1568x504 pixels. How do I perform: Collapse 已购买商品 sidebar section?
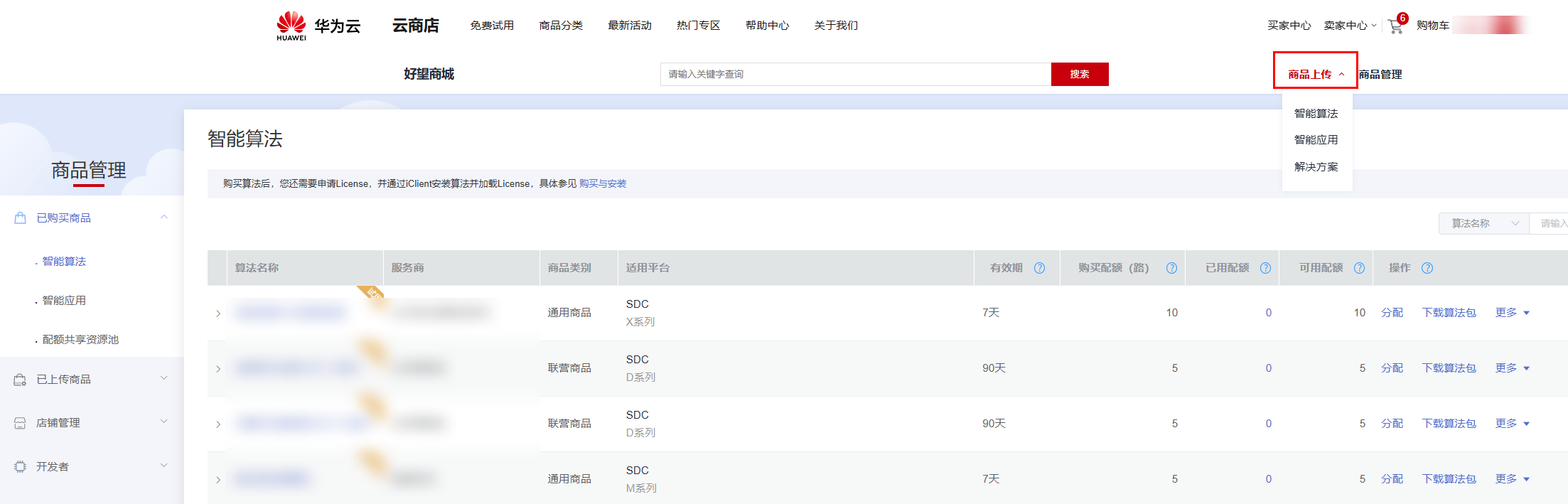click(x=163, y=218)
